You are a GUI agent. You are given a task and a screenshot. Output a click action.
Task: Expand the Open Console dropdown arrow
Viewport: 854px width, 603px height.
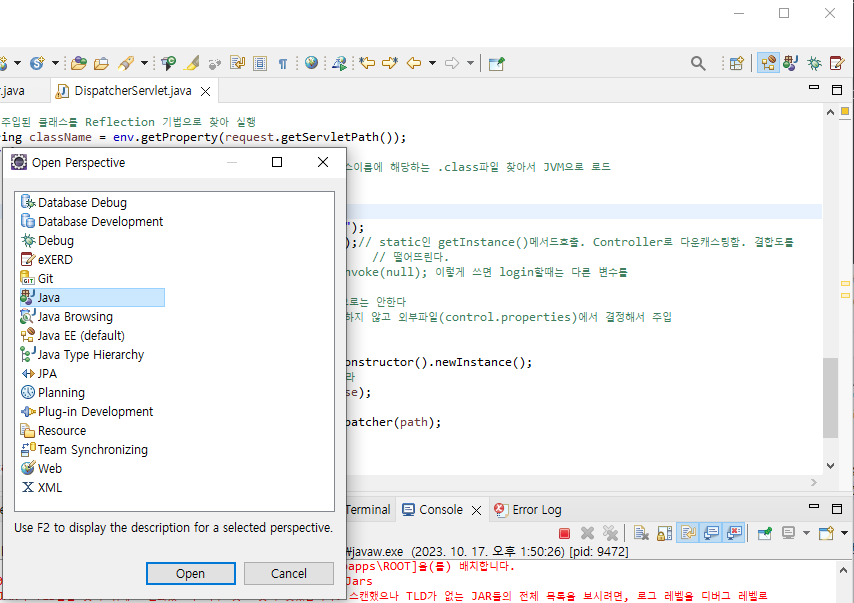[844, 533]
